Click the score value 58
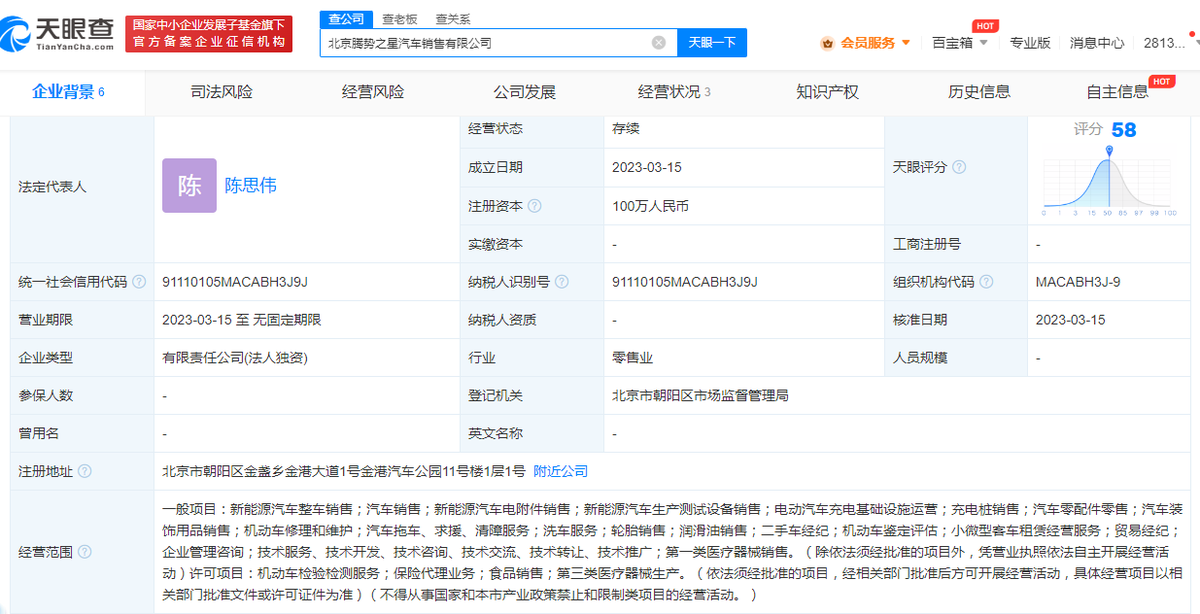1200x614 pixels. [x=1123, y=130]
